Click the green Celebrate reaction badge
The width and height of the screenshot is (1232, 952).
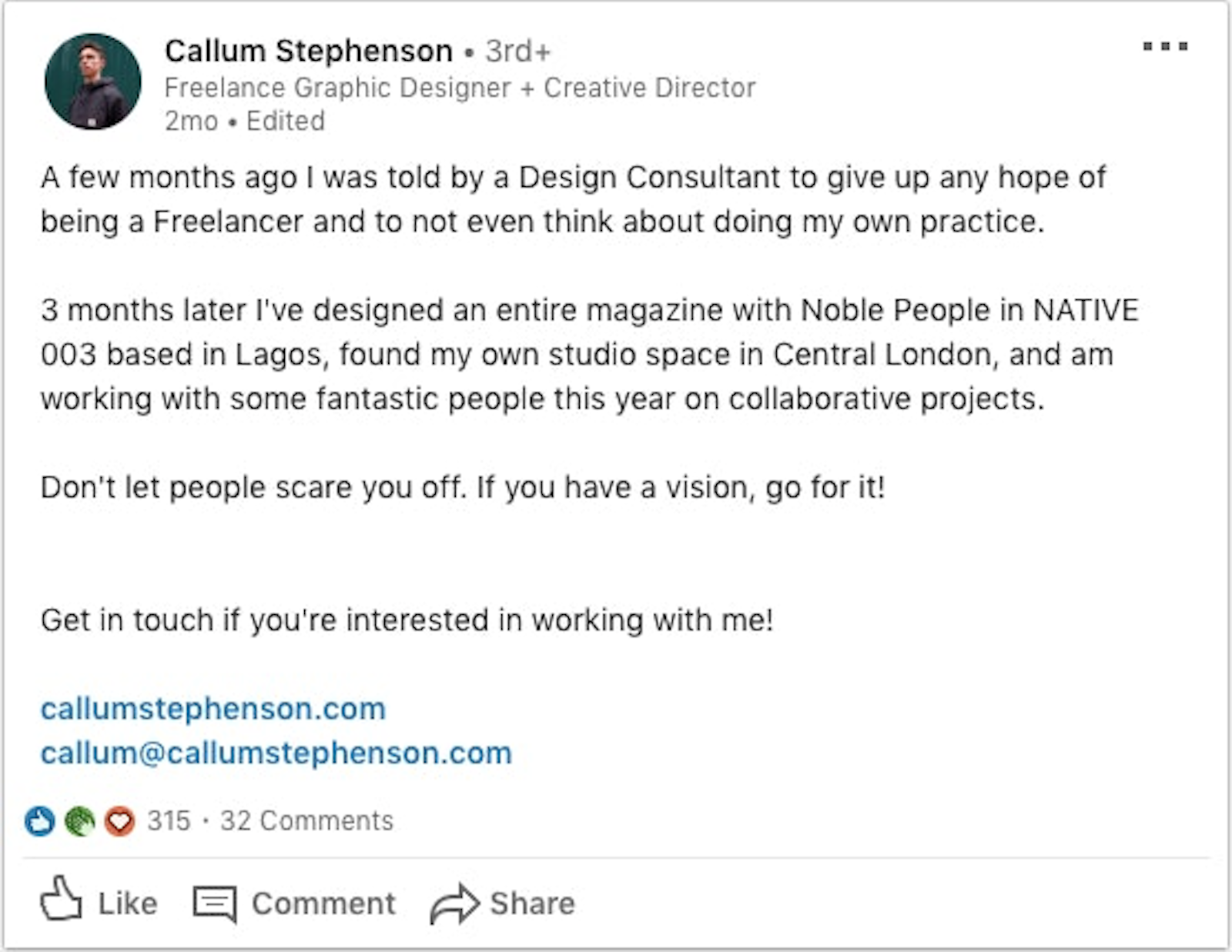click(x=79, y=821)
